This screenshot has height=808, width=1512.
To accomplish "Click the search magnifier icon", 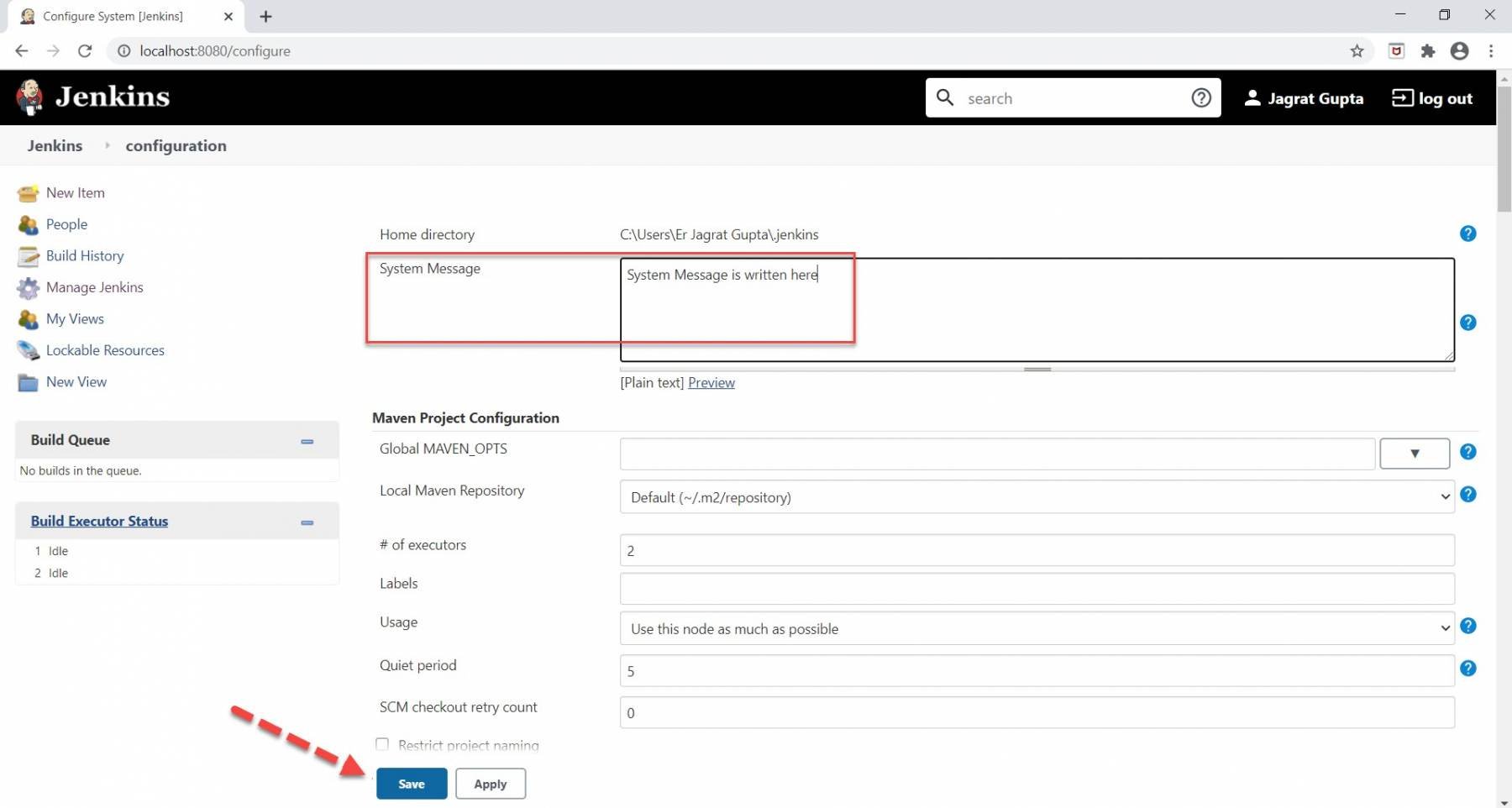I will (945, 97).
